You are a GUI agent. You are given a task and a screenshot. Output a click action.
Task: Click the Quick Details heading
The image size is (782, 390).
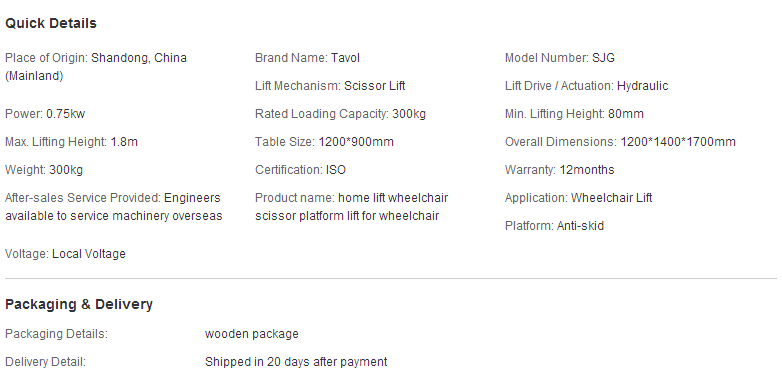(51, 23)
